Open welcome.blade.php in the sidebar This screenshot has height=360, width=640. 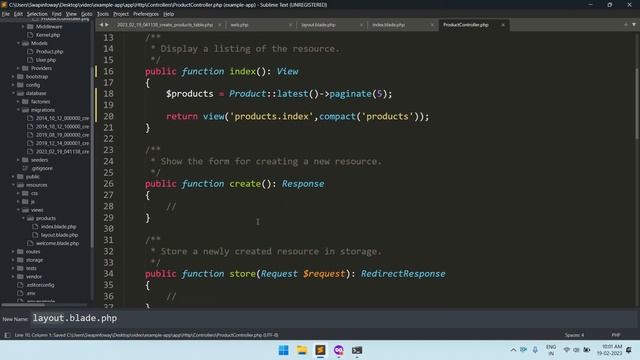[57, 243]
